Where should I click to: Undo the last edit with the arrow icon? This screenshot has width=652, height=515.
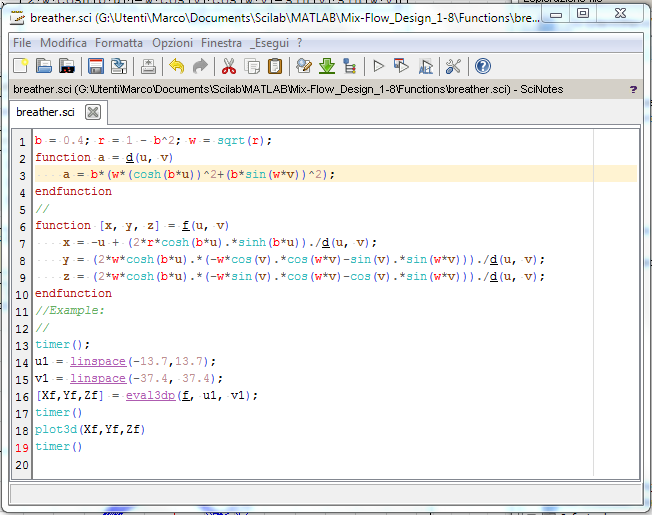click(x=177, y=66)
